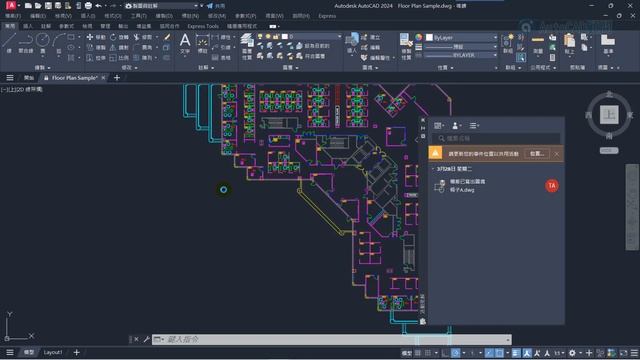Select the Line drawing tool
Image resolution: width=640 pixels, height=360 pixels.
click(9, 43)
